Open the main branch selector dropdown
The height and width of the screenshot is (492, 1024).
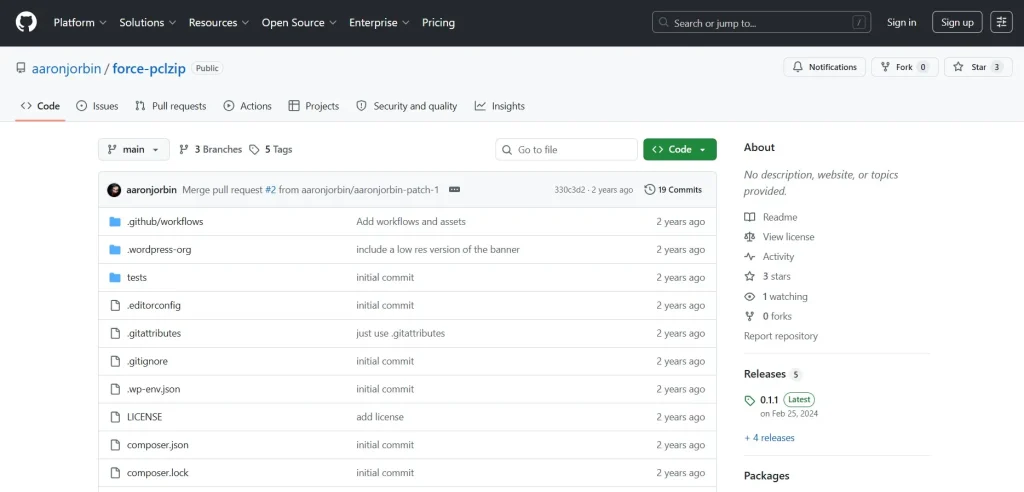[x=134, y=150]
